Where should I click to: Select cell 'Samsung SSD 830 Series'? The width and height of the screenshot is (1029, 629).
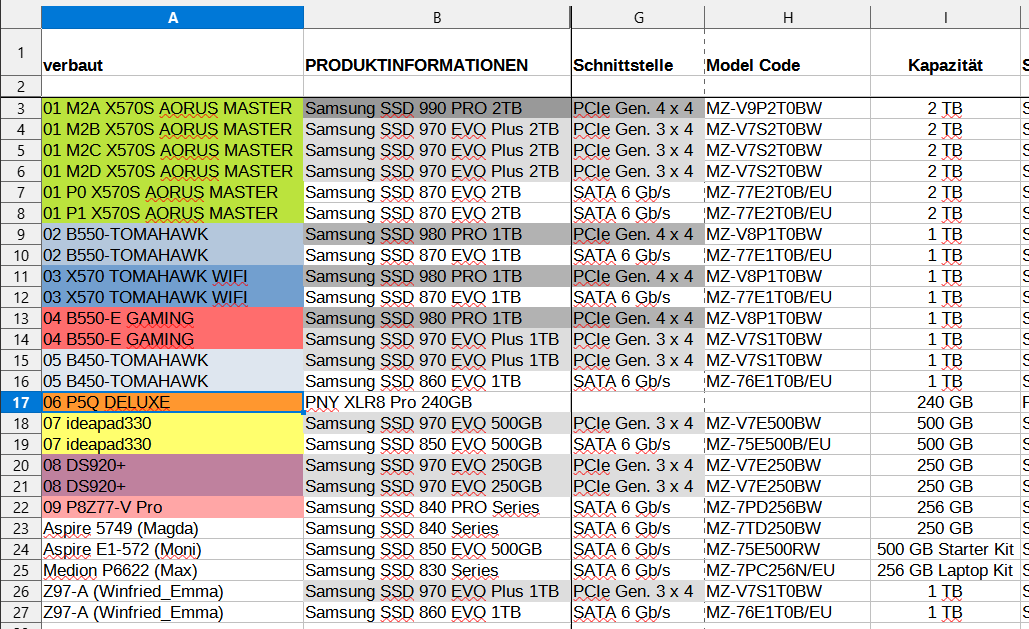point(437,571)
